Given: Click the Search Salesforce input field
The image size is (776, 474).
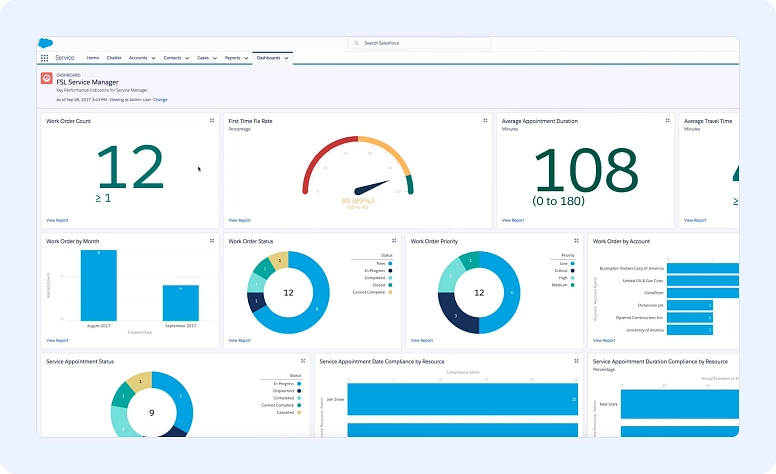Looking at the screenshot, I should [x=420, y=44].
